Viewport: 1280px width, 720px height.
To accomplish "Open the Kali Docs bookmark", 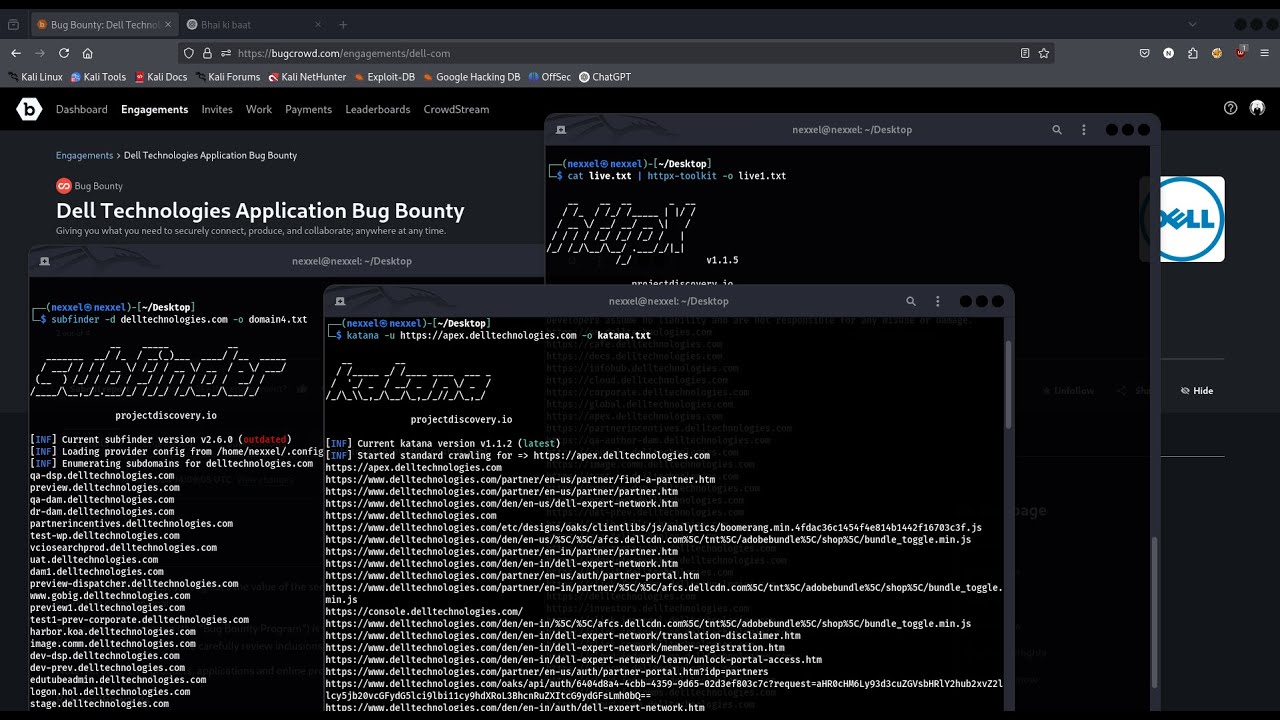I will 160,77.
